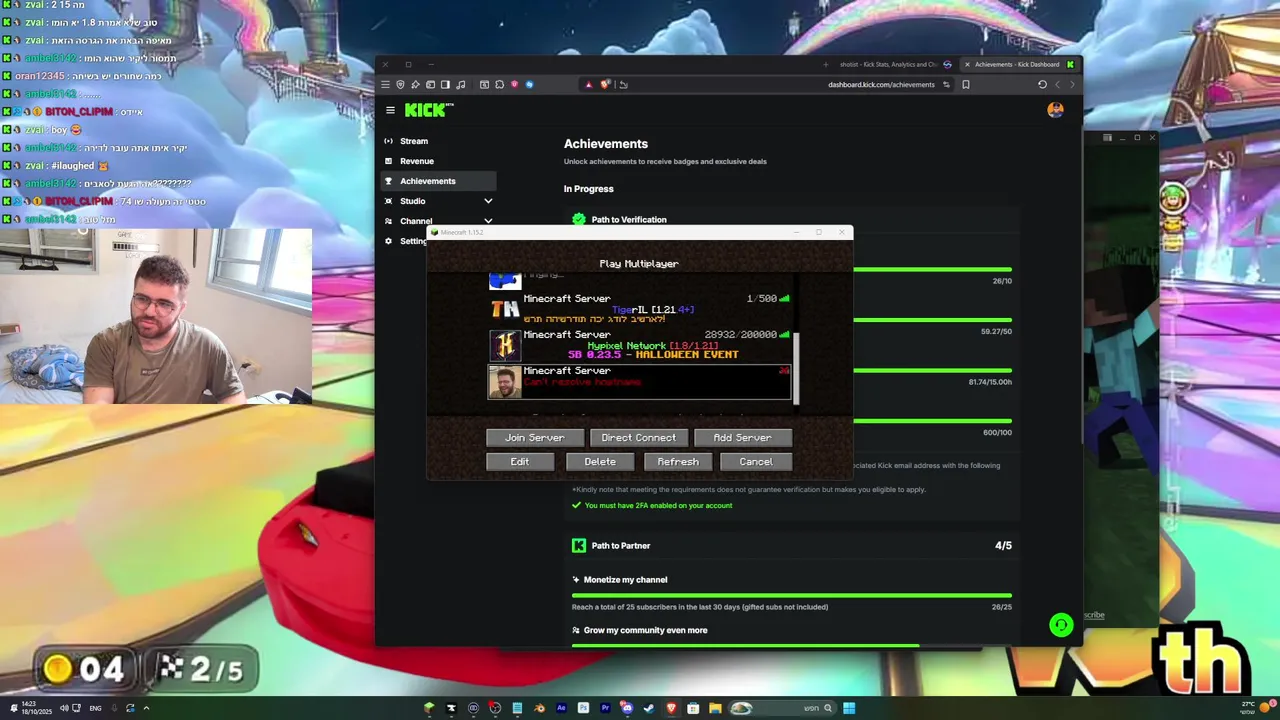
Task: Click the Brave rewards triangle icon
Action: [589, 84]
